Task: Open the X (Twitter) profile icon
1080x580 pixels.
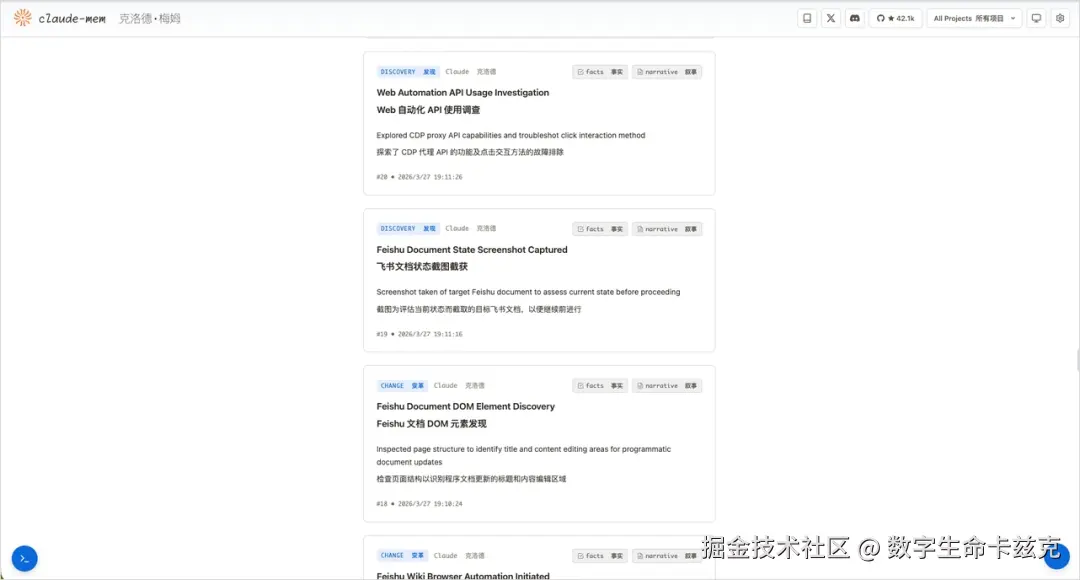Action: click(830, 18)
